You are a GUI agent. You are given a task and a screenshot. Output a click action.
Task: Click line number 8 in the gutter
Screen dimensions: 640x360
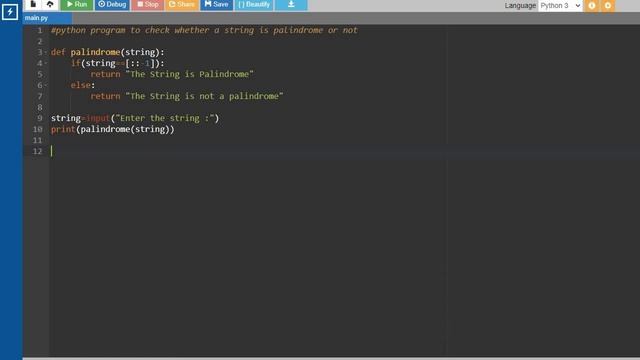40,107
